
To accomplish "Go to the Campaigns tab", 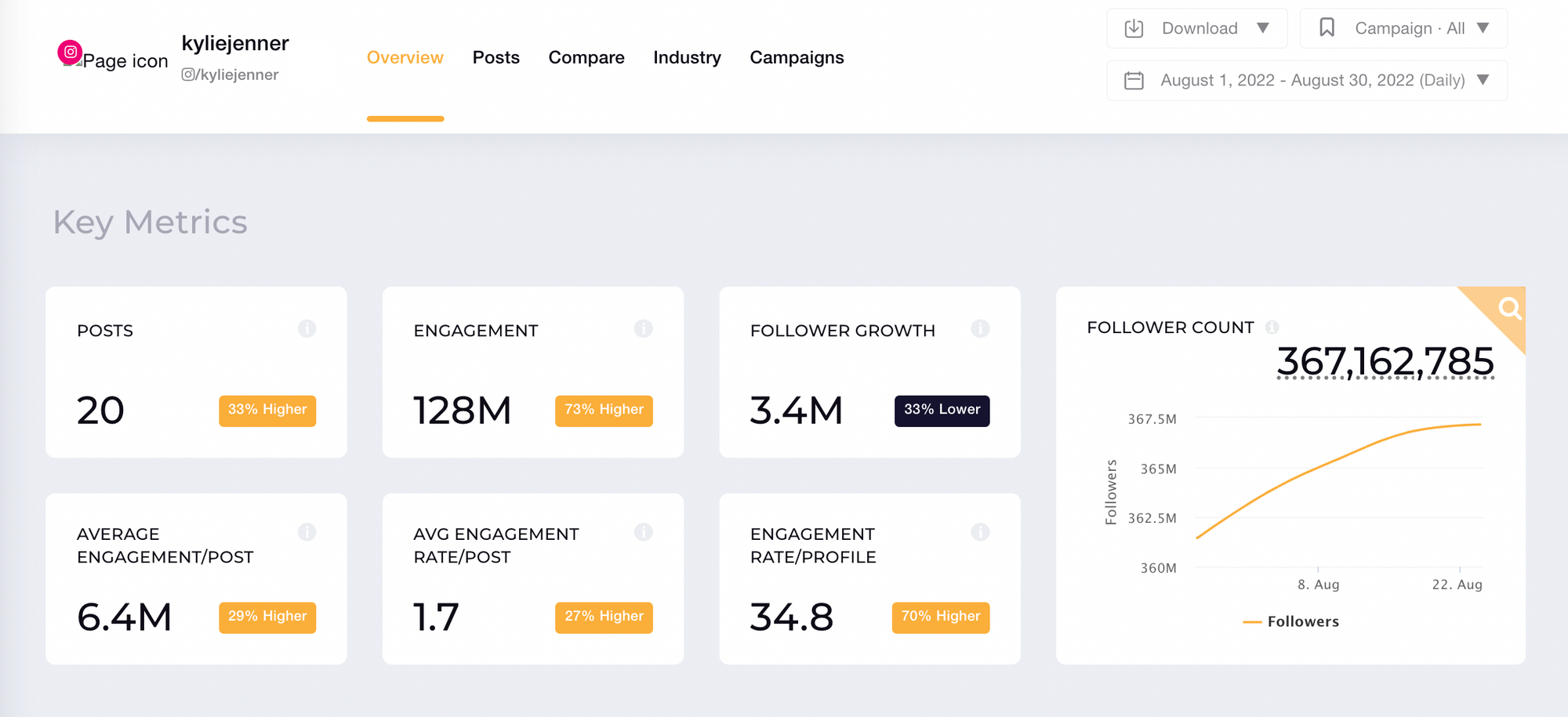I will (797, 58).
